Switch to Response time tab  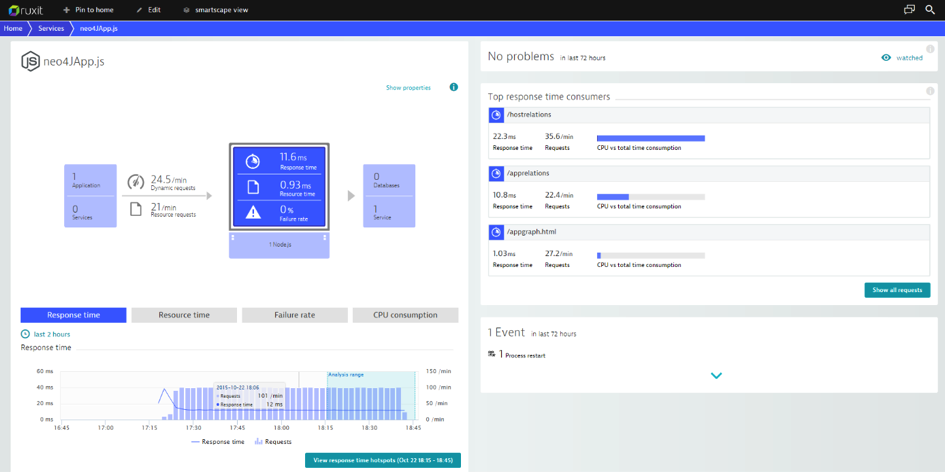(x=74, y=315)
